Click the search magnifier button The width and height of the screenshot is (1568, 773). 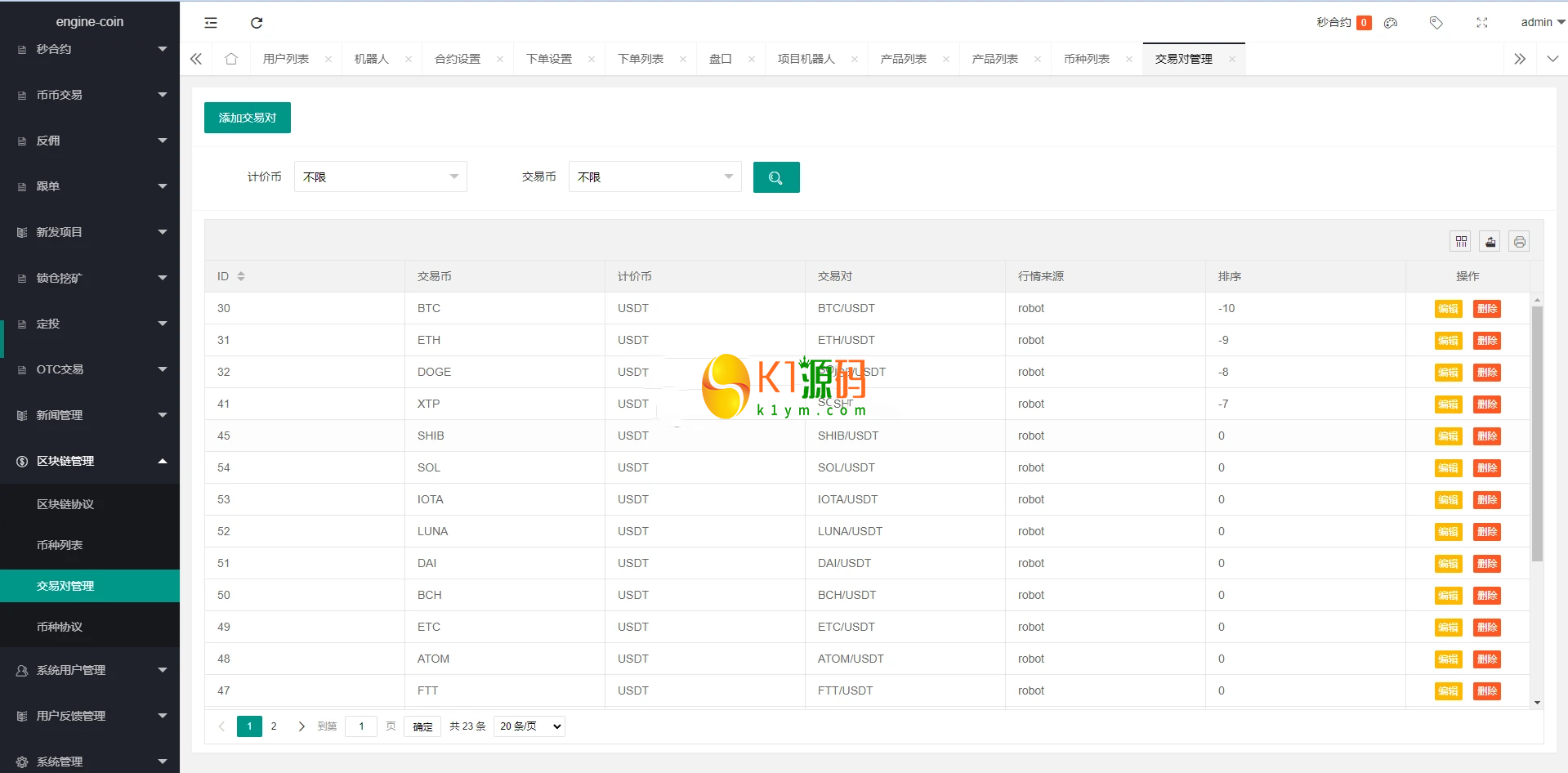point(775,177)
